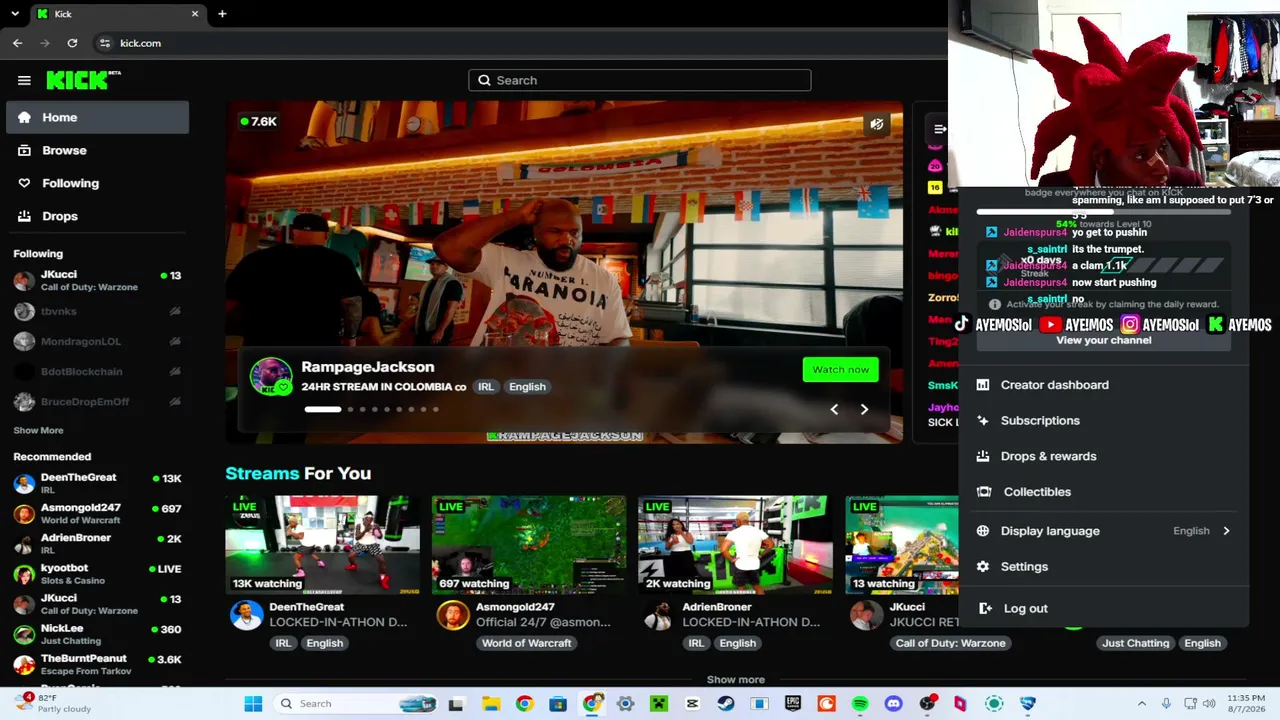The height and width of the screenshot is (720, 1280).
Task: Open DeenTheGreat in Recommended list
Action: (x=97, y=483)
